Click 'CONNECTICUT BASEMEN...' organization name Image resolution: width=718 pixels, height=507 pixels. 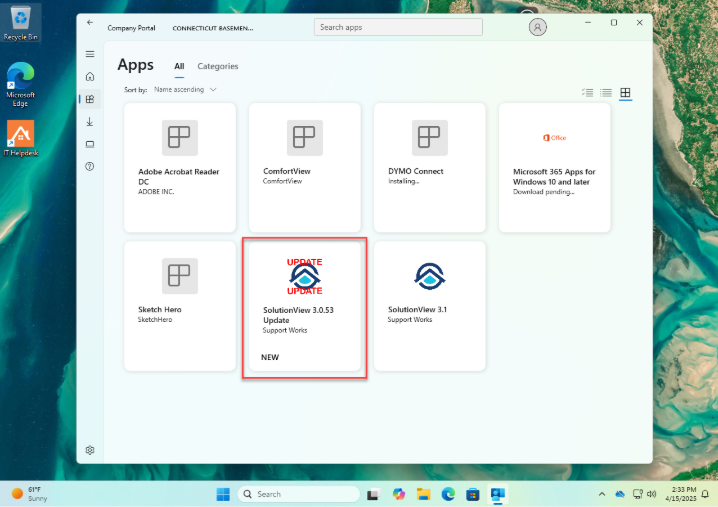(212, 28)
